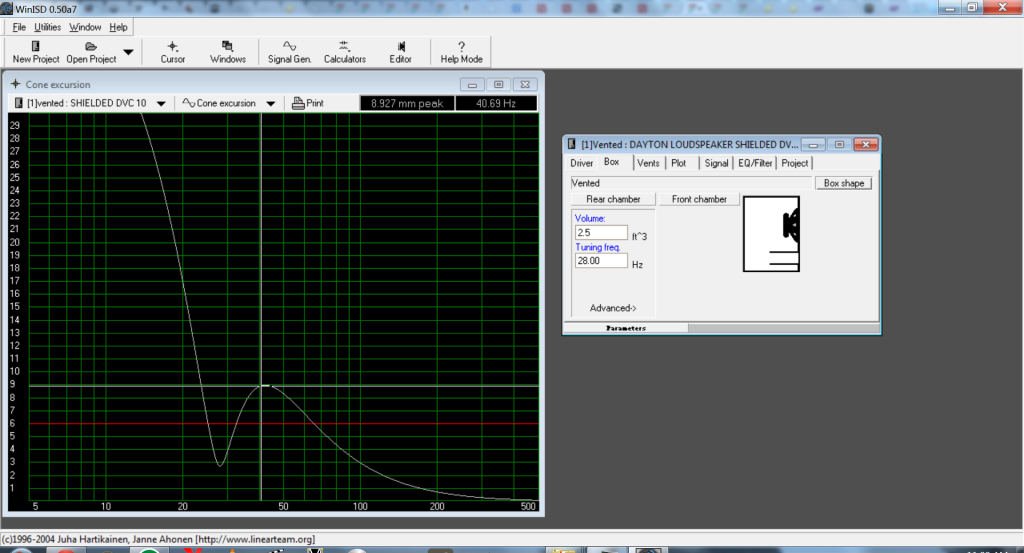Image resolution: width=1024 pixels, height=553 pixels.
Task: Open Project toolbar button
Action: pos(91,52)
